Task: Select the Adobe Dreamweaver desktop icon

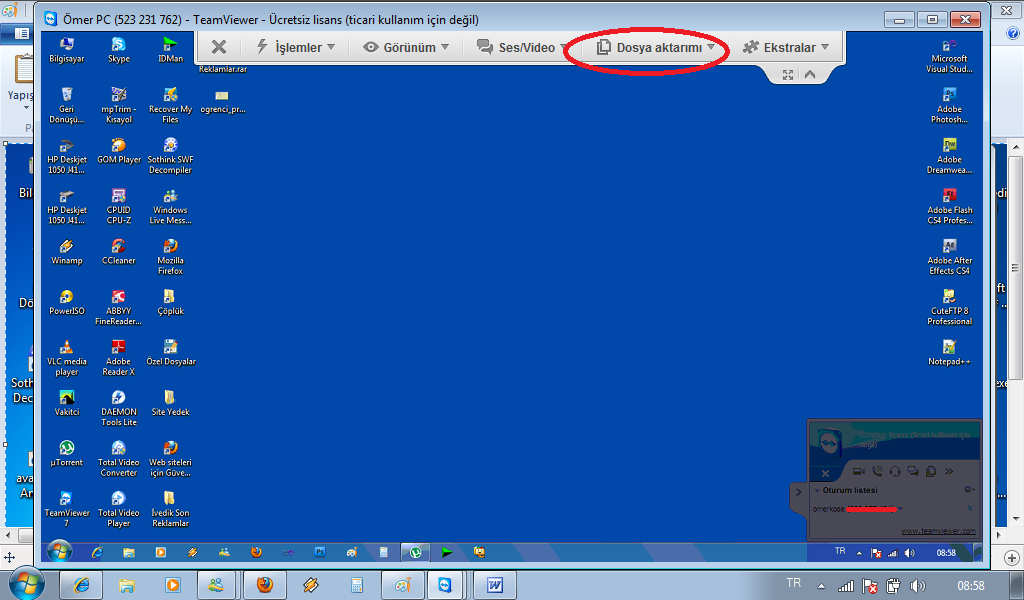Action: pos(950,156)
